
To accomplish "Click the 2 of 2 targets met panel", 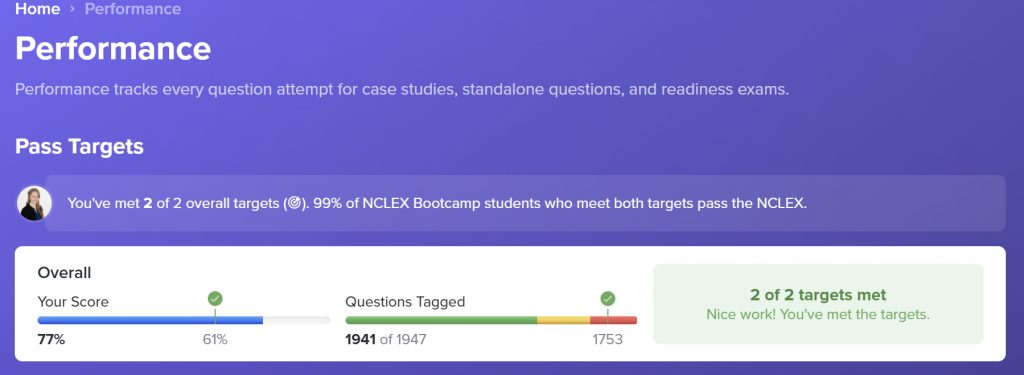I will tap(818, 304).
